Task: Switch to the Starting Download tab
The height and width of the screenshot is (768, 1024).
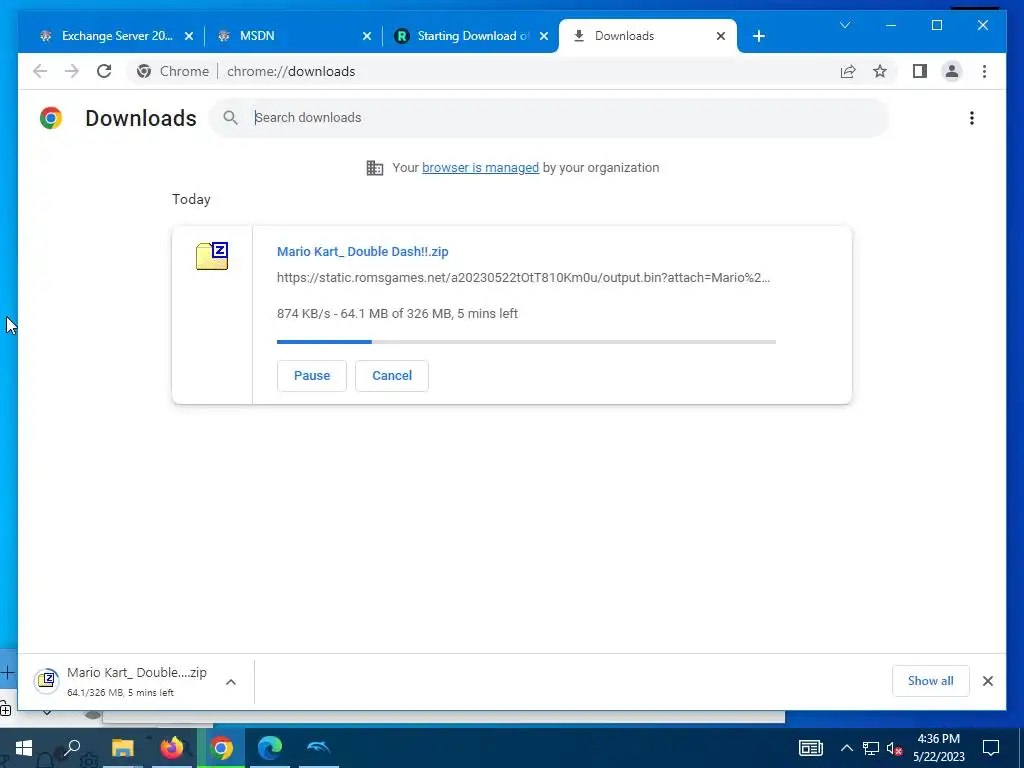Action: [470, 36]
